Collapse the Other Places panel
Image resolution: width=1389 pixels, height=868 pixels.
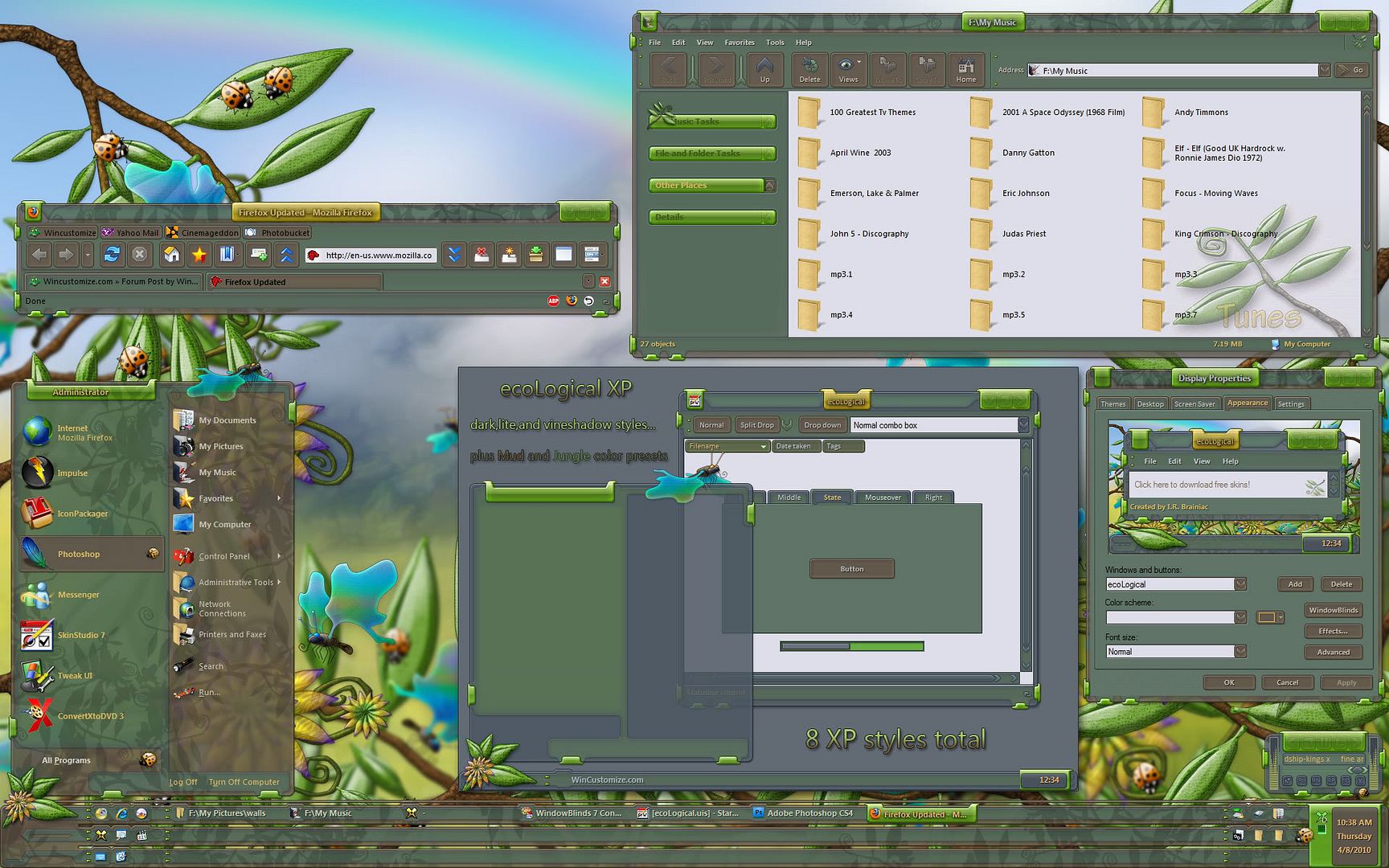[768, 186]
